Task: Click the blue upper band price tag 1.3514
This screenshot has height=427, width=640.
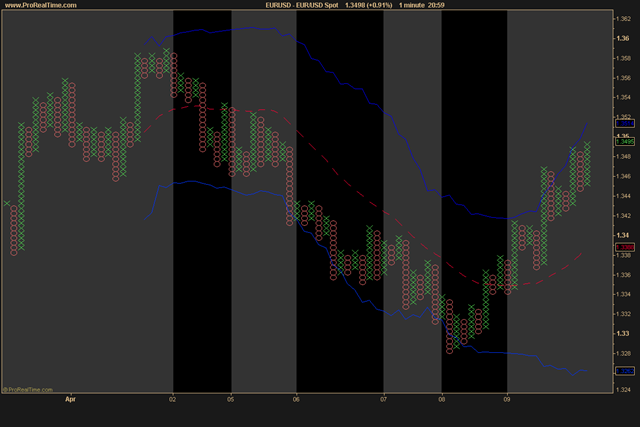Action: (x=624, y=123)
